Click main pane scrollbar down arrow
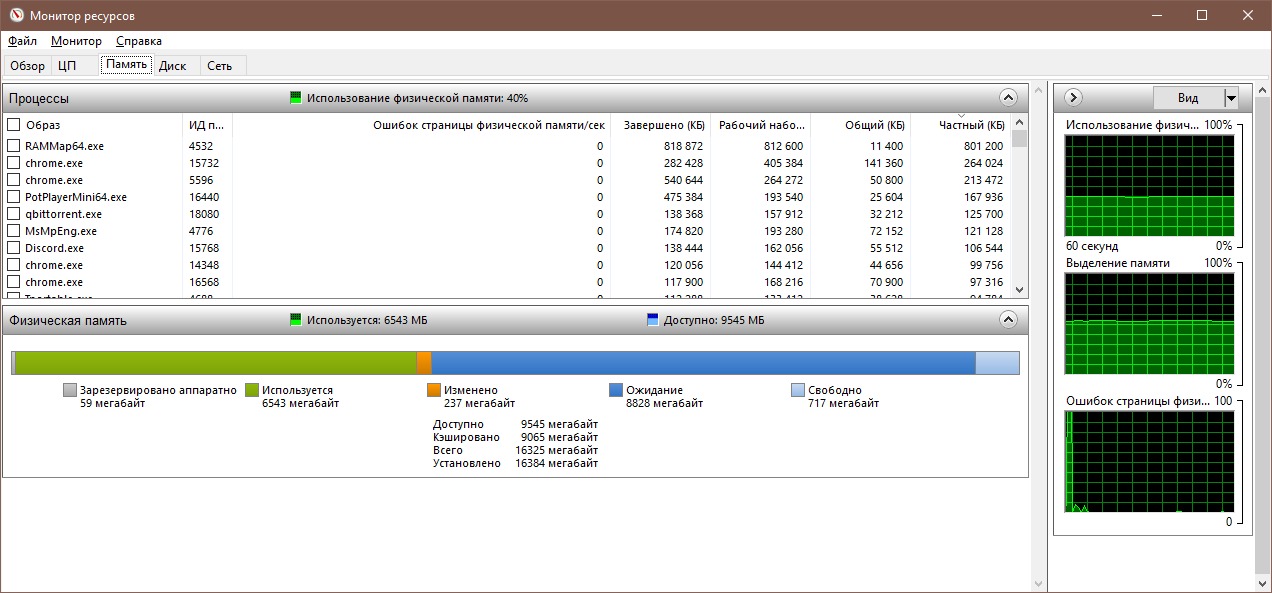Image resolution: width=1272 pixels, height=593 pixels. (1037, 584)
